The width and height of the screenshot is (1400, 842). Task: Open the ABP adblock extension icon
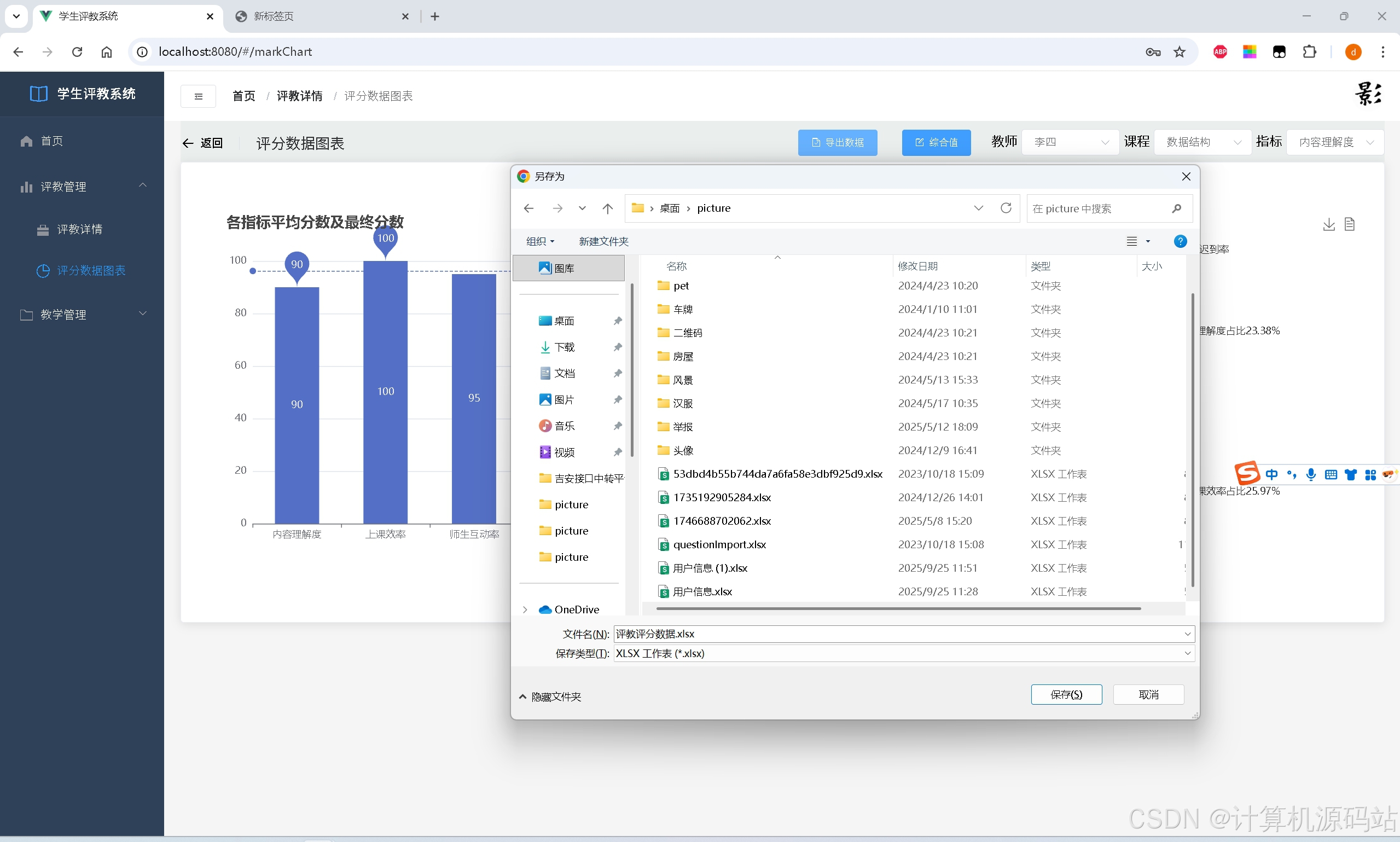pos(1220,51)
